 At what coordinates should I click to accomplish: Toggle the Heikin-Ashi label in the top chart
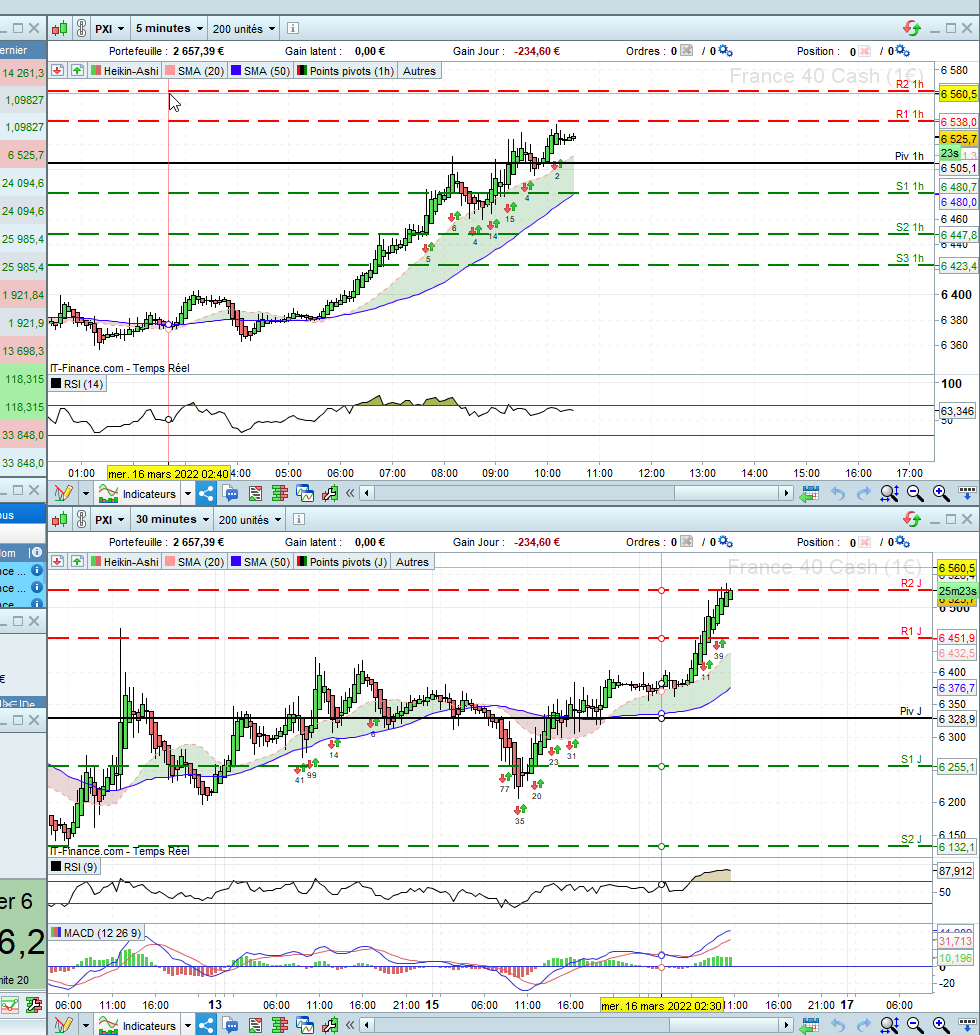tap(125, 71)
